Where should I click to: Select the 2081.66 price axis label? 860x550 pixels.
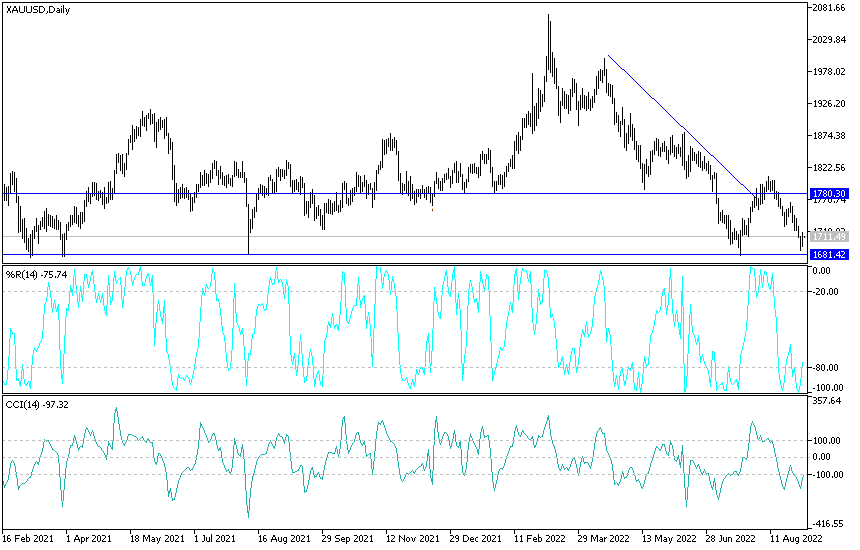coord(829,8)
